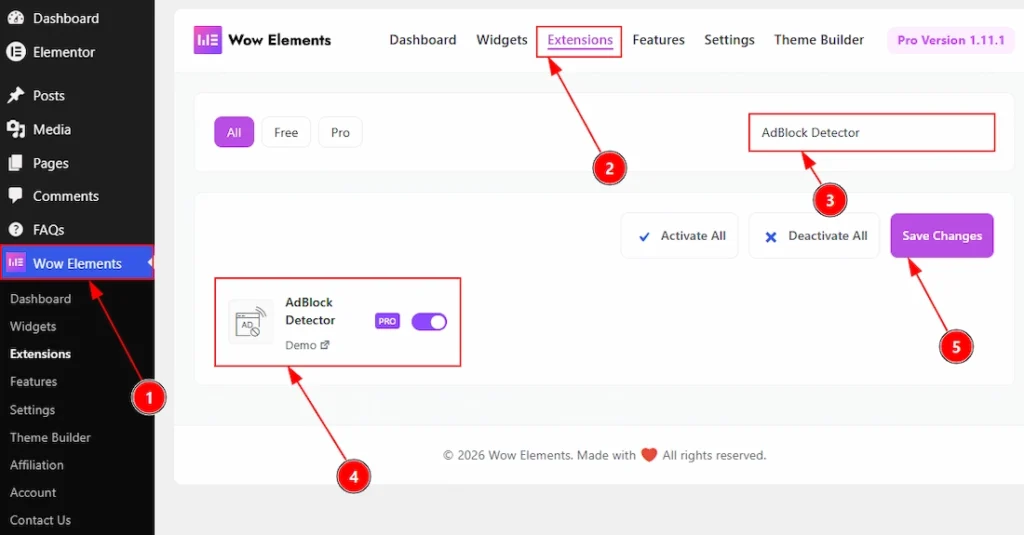Viewport: 1024px width, 535px height.
Task: Click the Wow Elements header logo
Action: 208,40
